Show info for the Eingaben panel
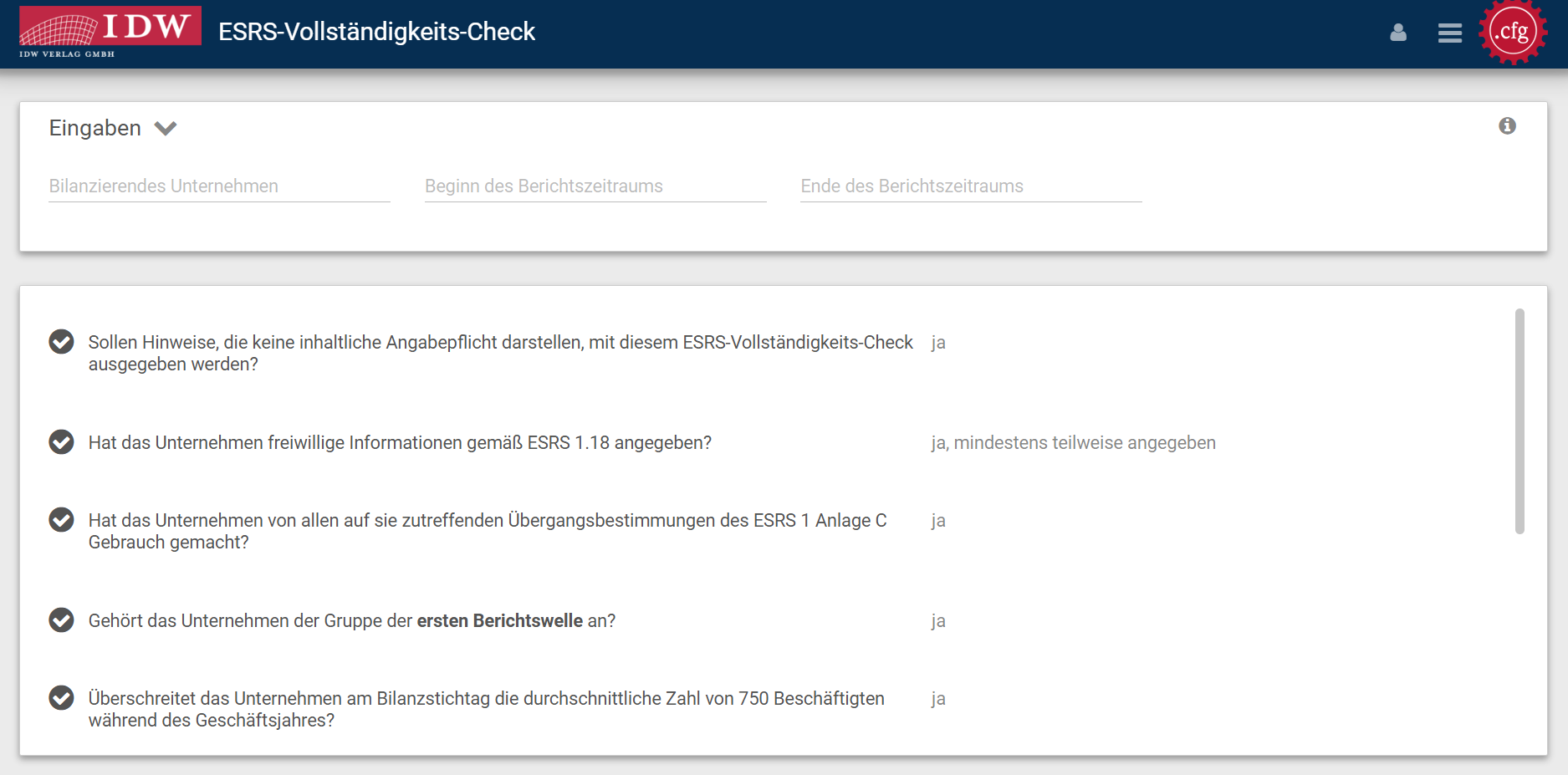This screenshot has width=1568, height=775. (x=1507, y=125)
